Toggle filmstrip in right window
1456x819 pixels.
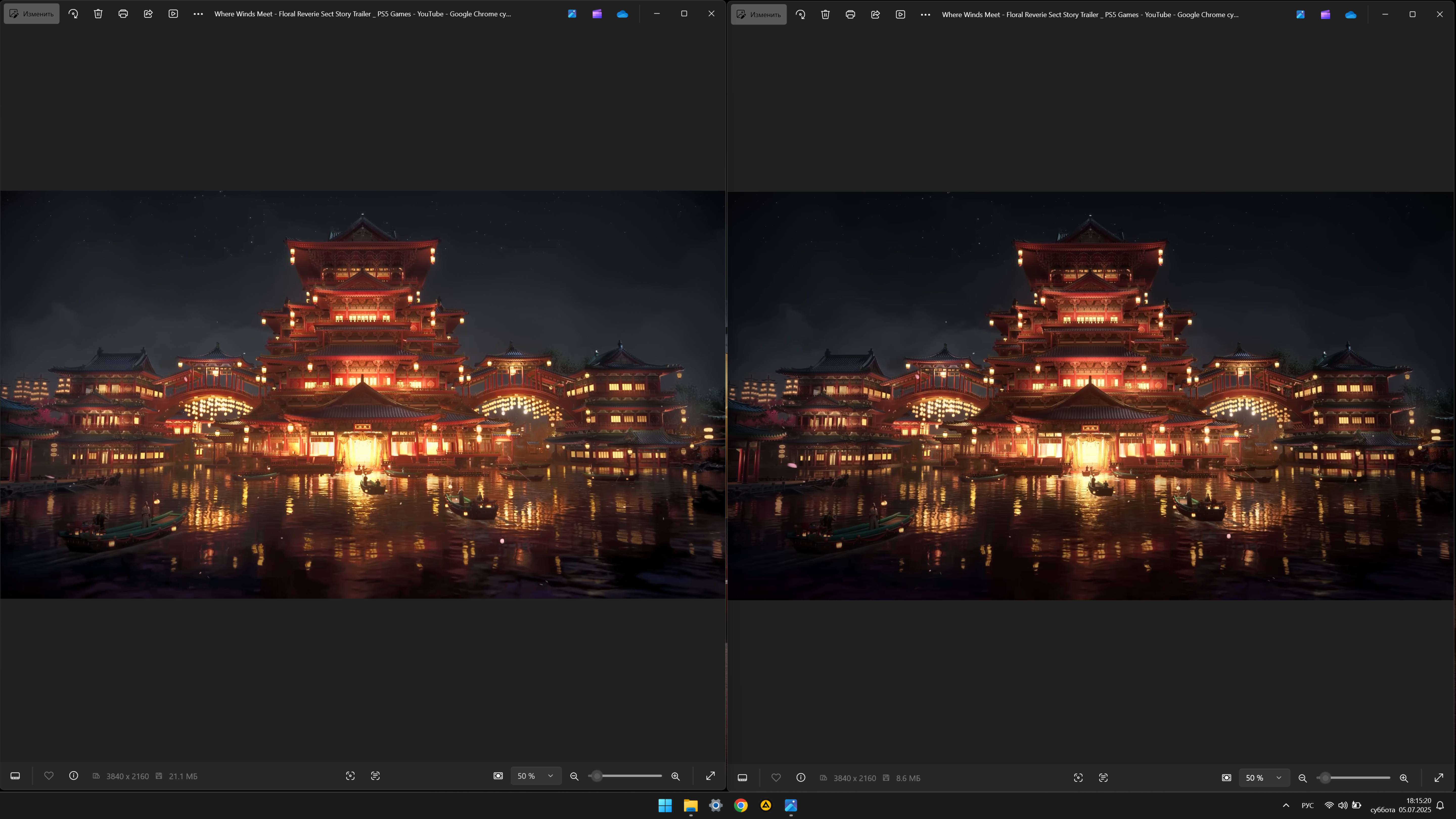743,778
